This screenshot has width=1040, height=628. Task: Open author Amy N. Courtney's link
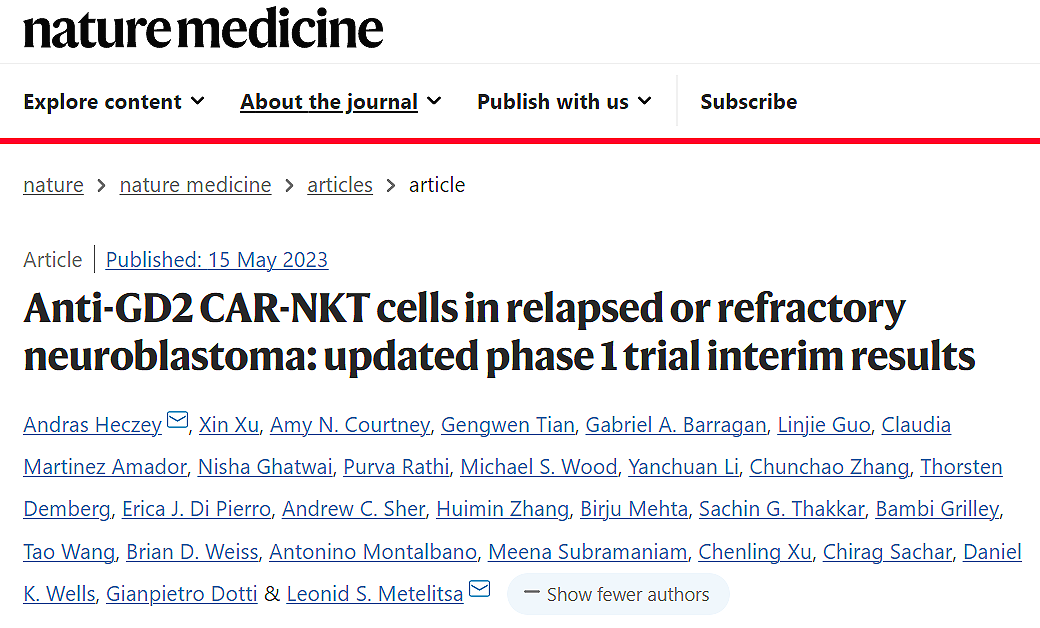click(x=350, y=424)
